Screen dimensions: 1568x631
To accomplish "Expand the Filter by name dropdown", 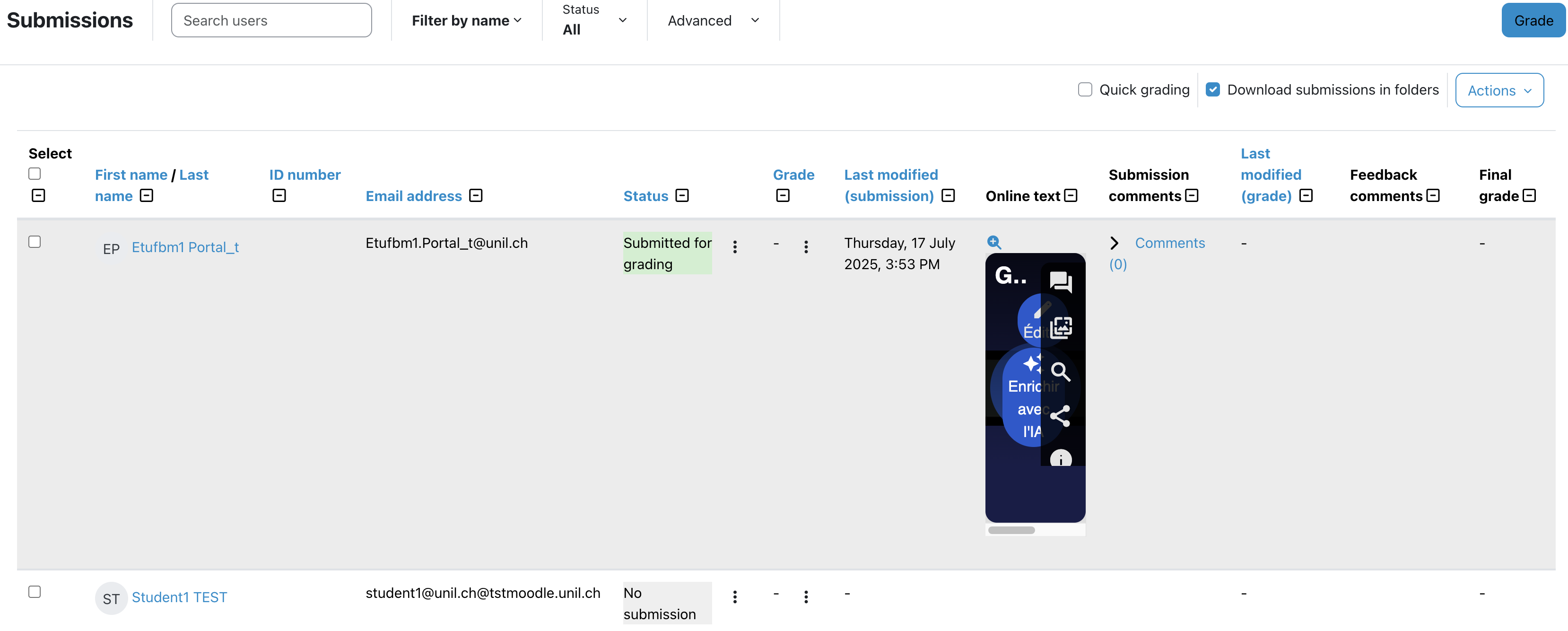I will point(466,21).
